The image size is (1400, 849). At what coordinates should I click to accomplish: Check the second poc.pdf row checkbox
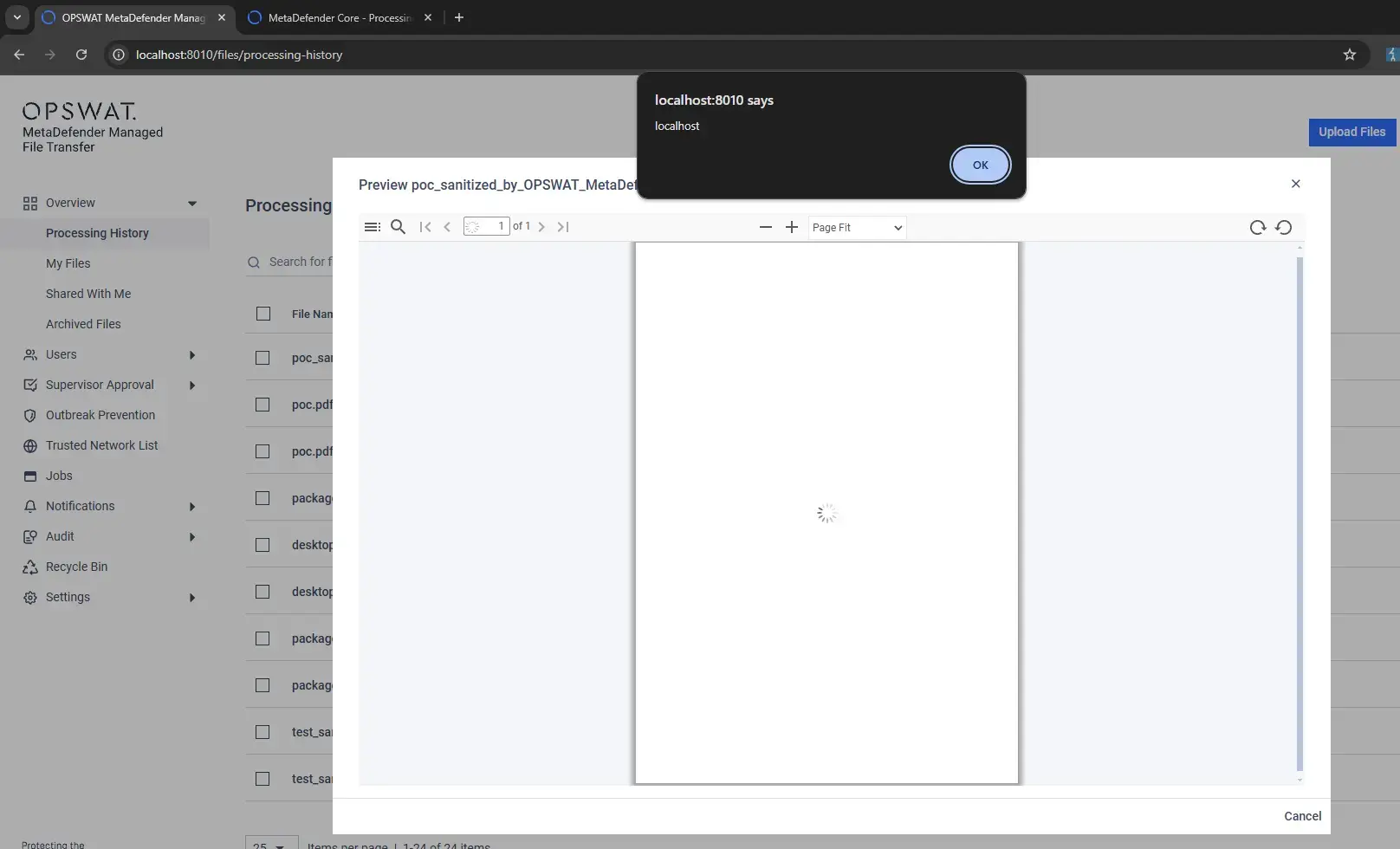(x=262, y=451)
